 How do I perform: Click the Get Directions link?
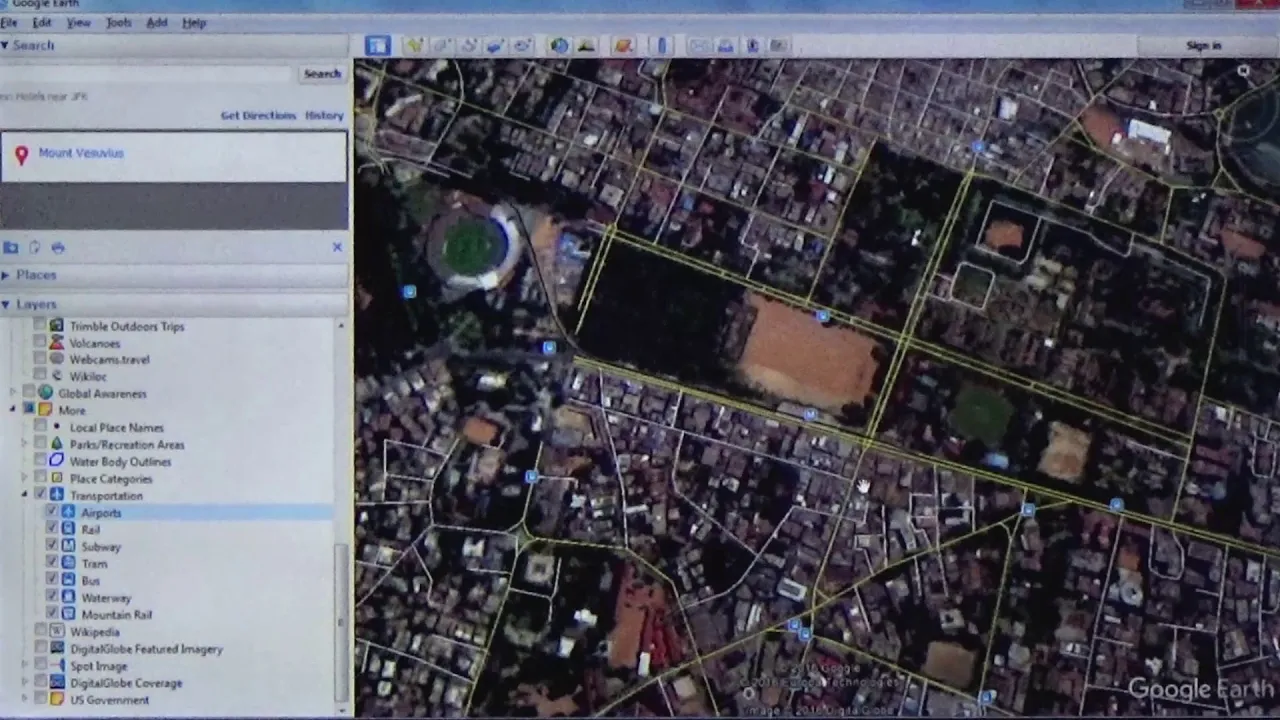[258, 116]
